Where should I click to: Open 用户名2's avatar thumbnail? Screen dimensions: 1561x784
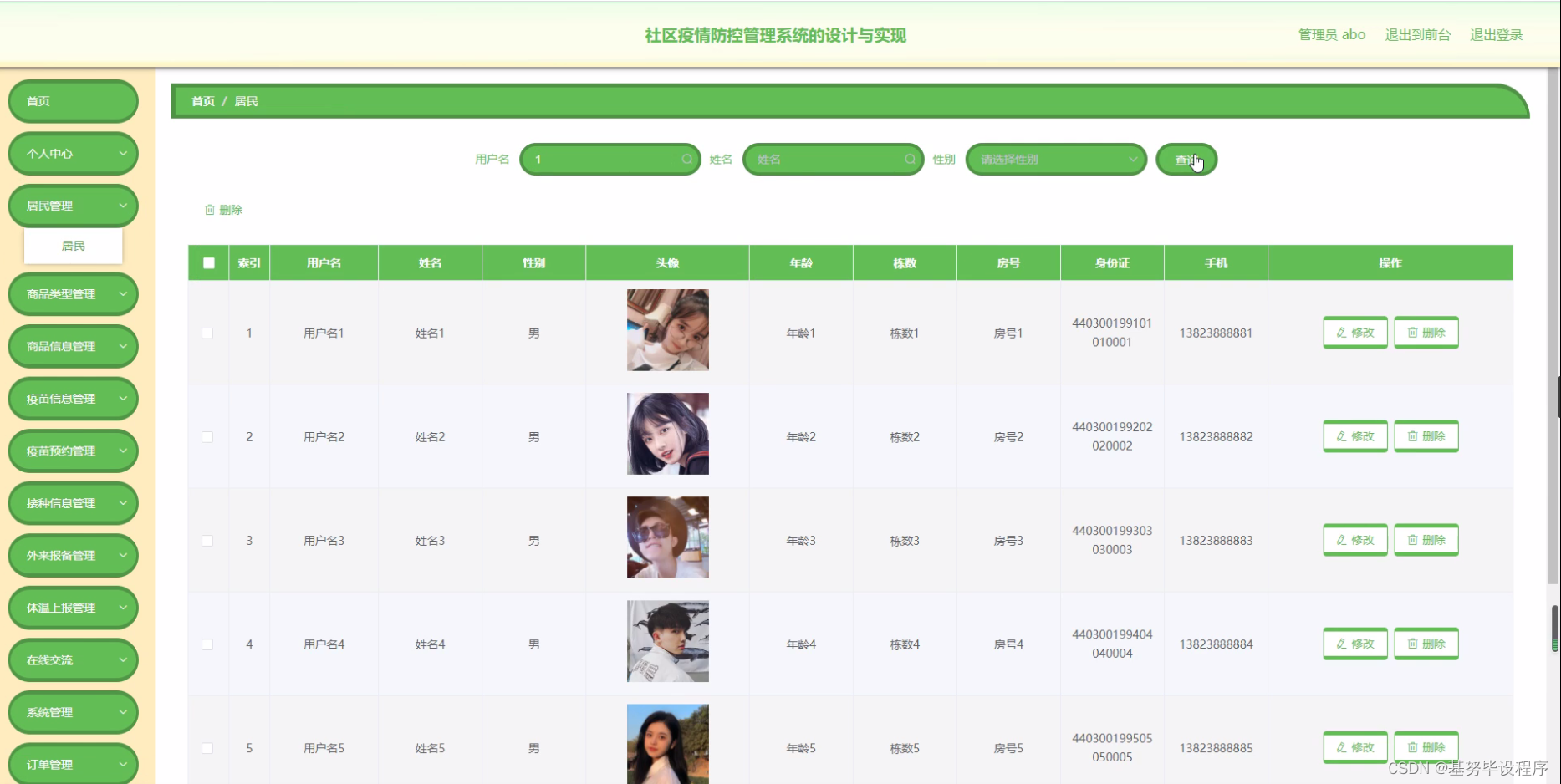tap(666, 433)
